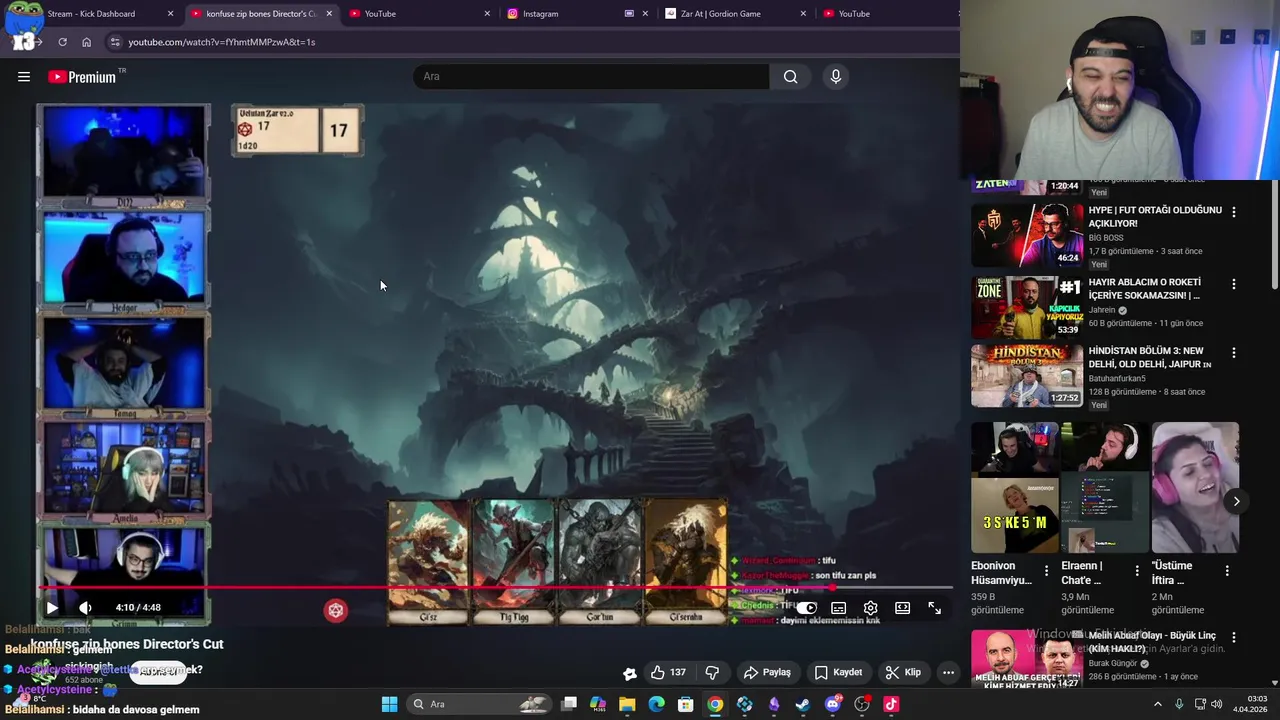Image resolution: width=1280 pixels, height=720 pixels.
Task: Toggle subtitles in the video player
Action: pyautogui.click(x=838, y=608)
